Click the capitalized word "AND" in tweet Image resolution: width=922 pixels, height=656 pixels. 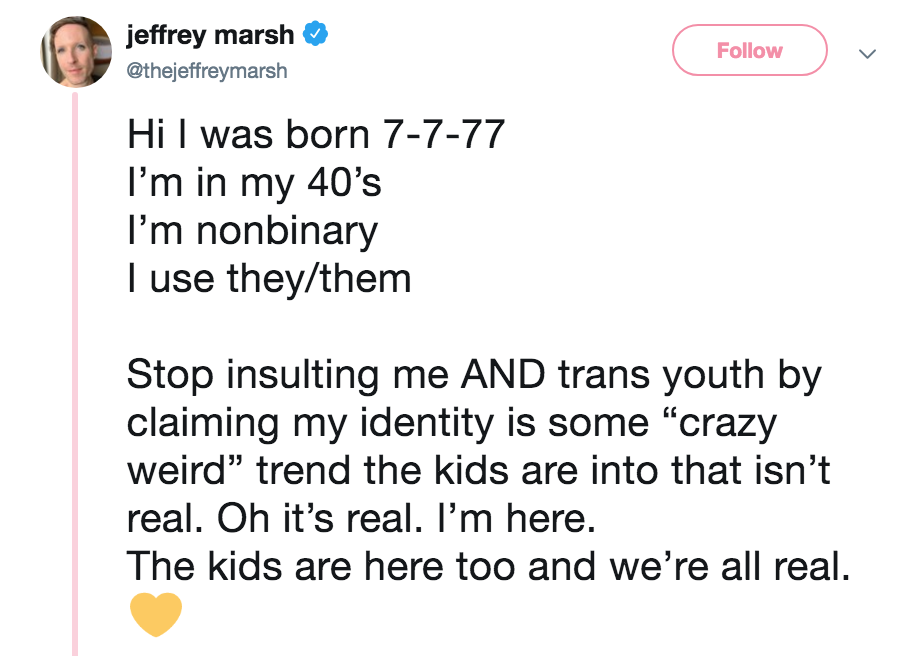pyautogui.click(x=503, y=374)
